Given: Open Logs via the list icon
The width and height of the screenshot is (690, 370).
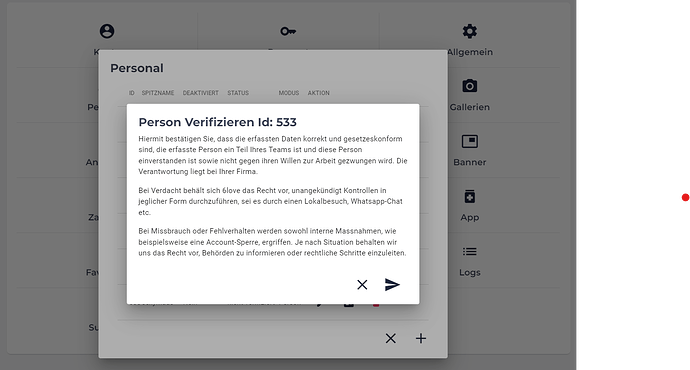Looking at the screenshot, I should pyautogui.click(x=470, y=252).
